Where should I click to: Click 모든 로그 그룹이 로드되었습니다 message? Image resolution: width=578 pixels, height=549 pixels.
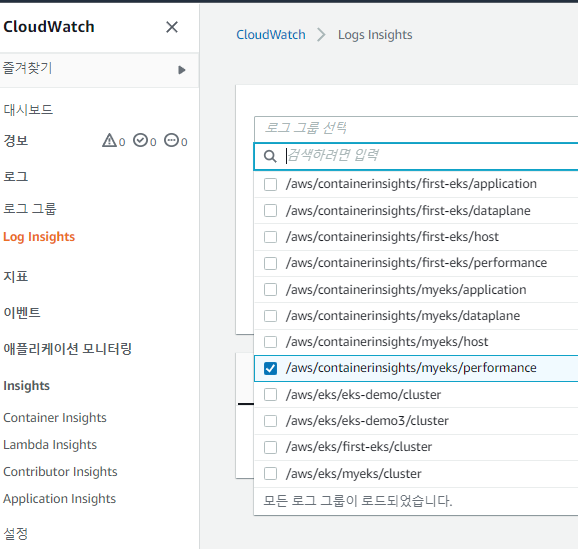[x=358, y=501]
